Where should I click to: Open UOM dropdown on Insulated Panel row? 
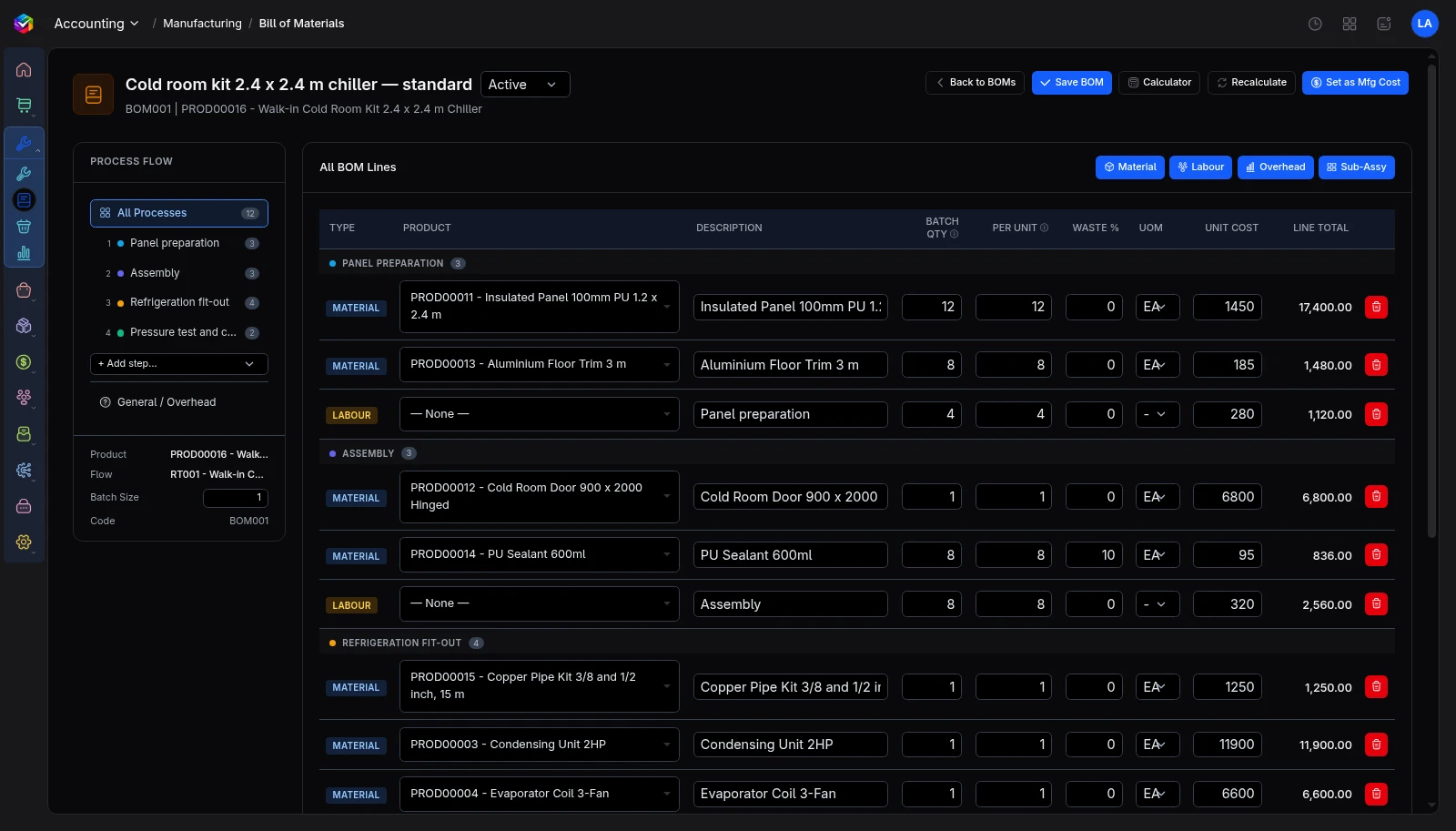(1157, 307)
